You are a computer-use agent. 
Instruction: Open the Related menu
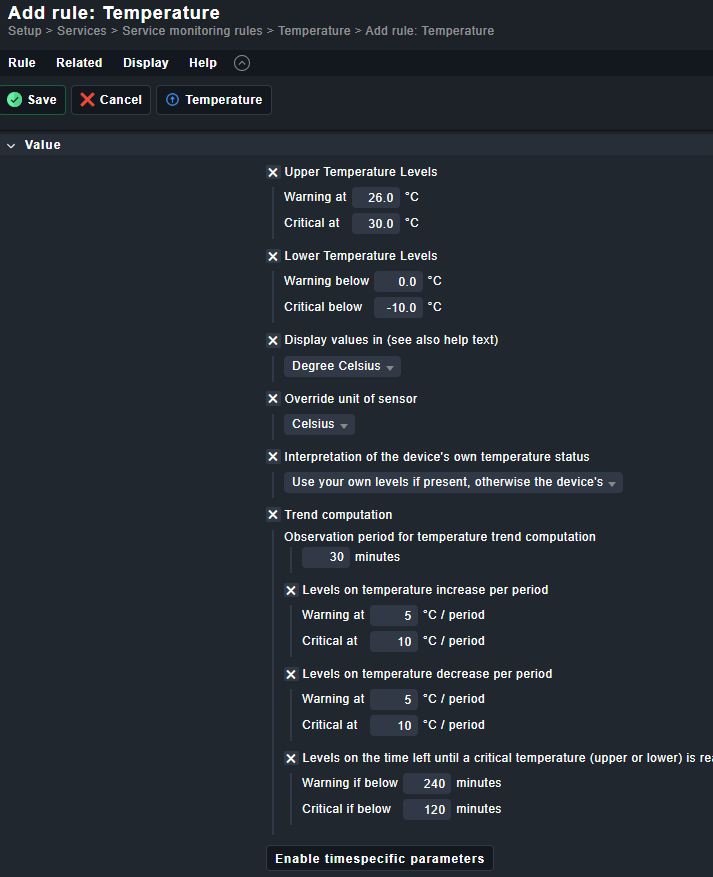point(79,63)
